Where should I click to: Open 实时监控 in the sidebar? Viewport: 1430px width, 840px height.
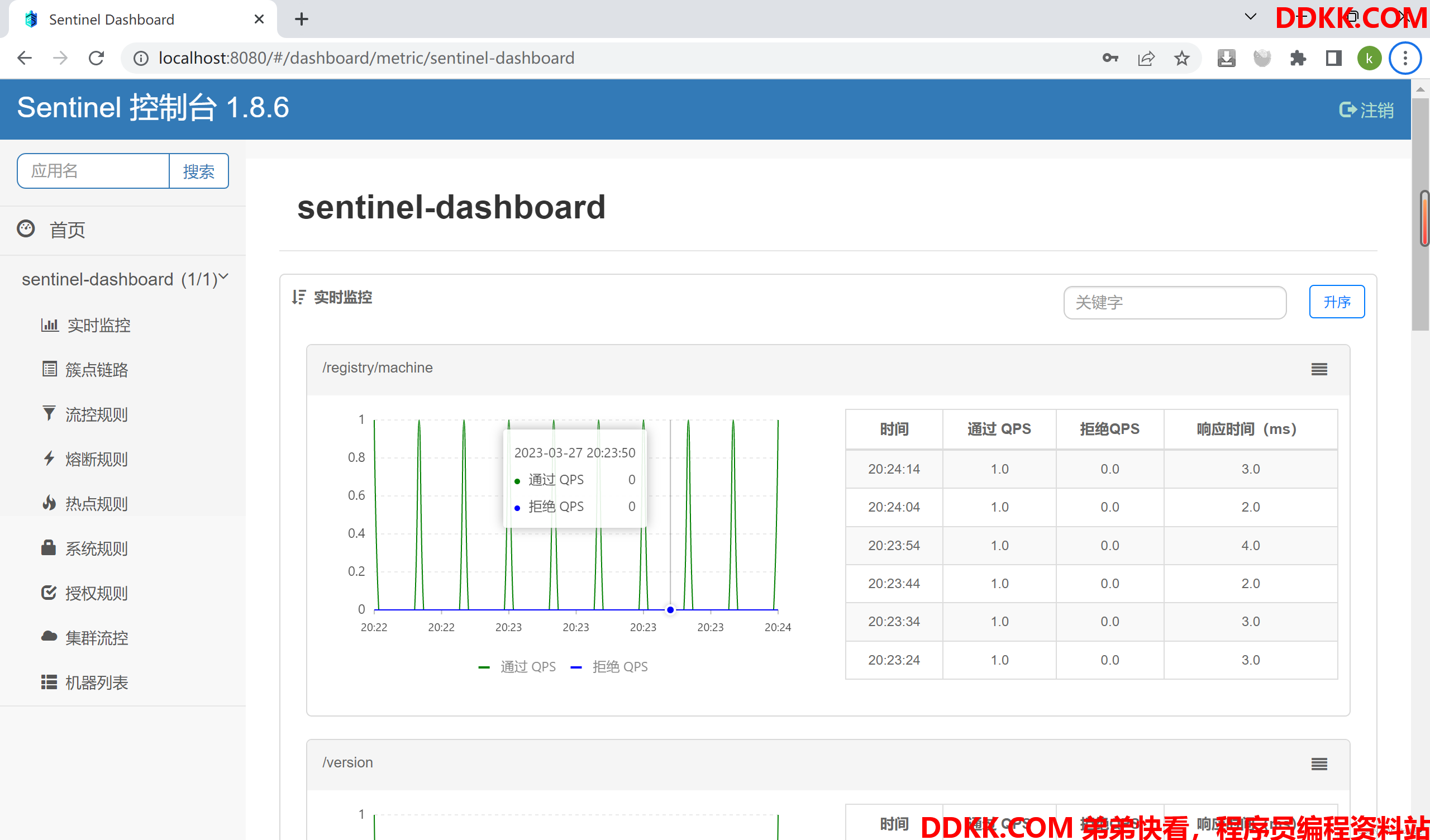tap(99, 325)
